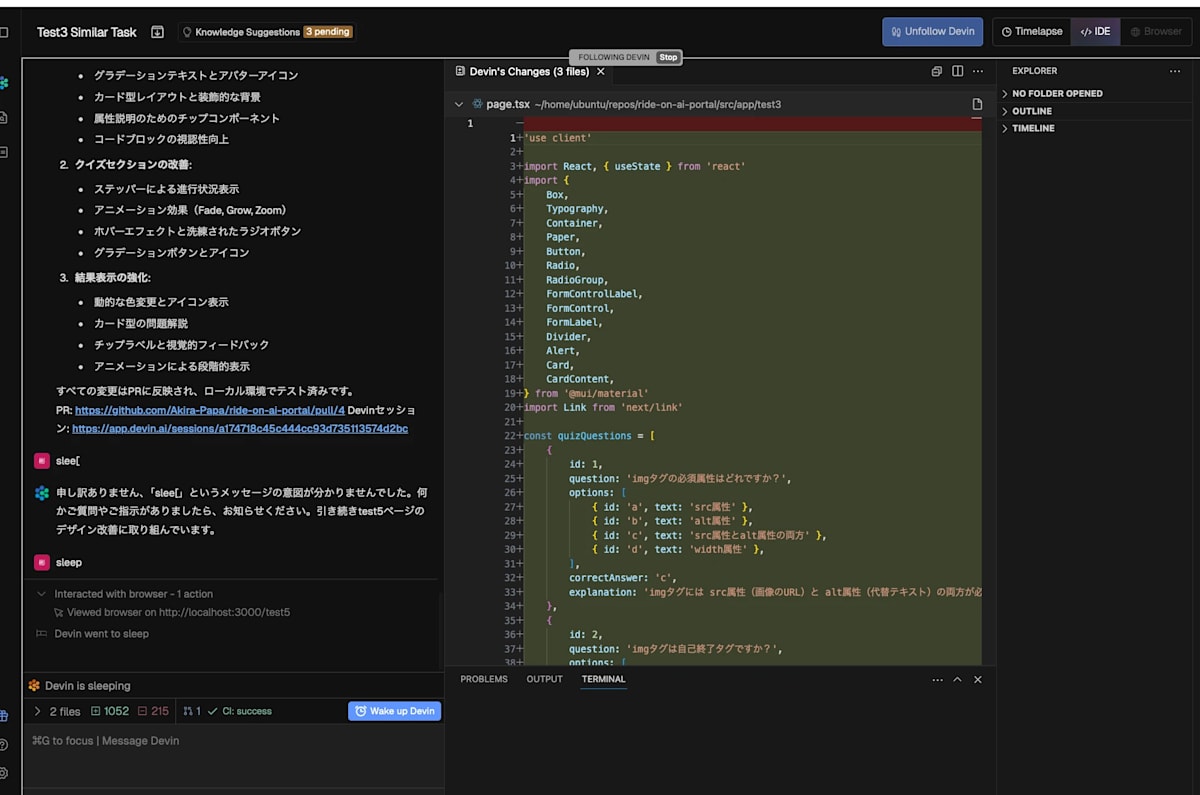The height and width of the screenshot is (795, 1200).
Task: Click the Devin went to sleep entry
Action: tap(101, 634)
